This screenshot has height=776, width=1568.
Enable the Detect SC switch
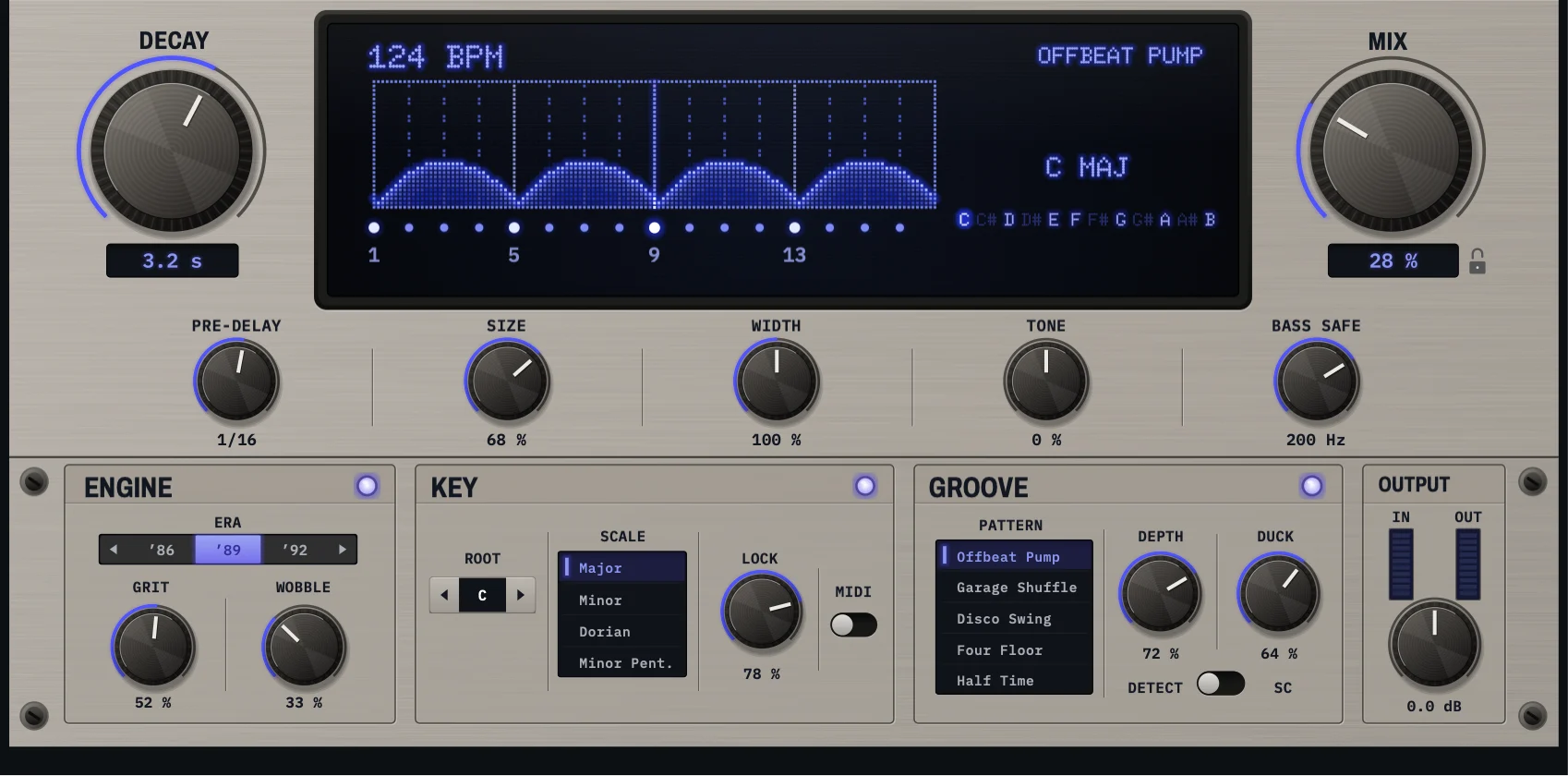point(1221,684)
